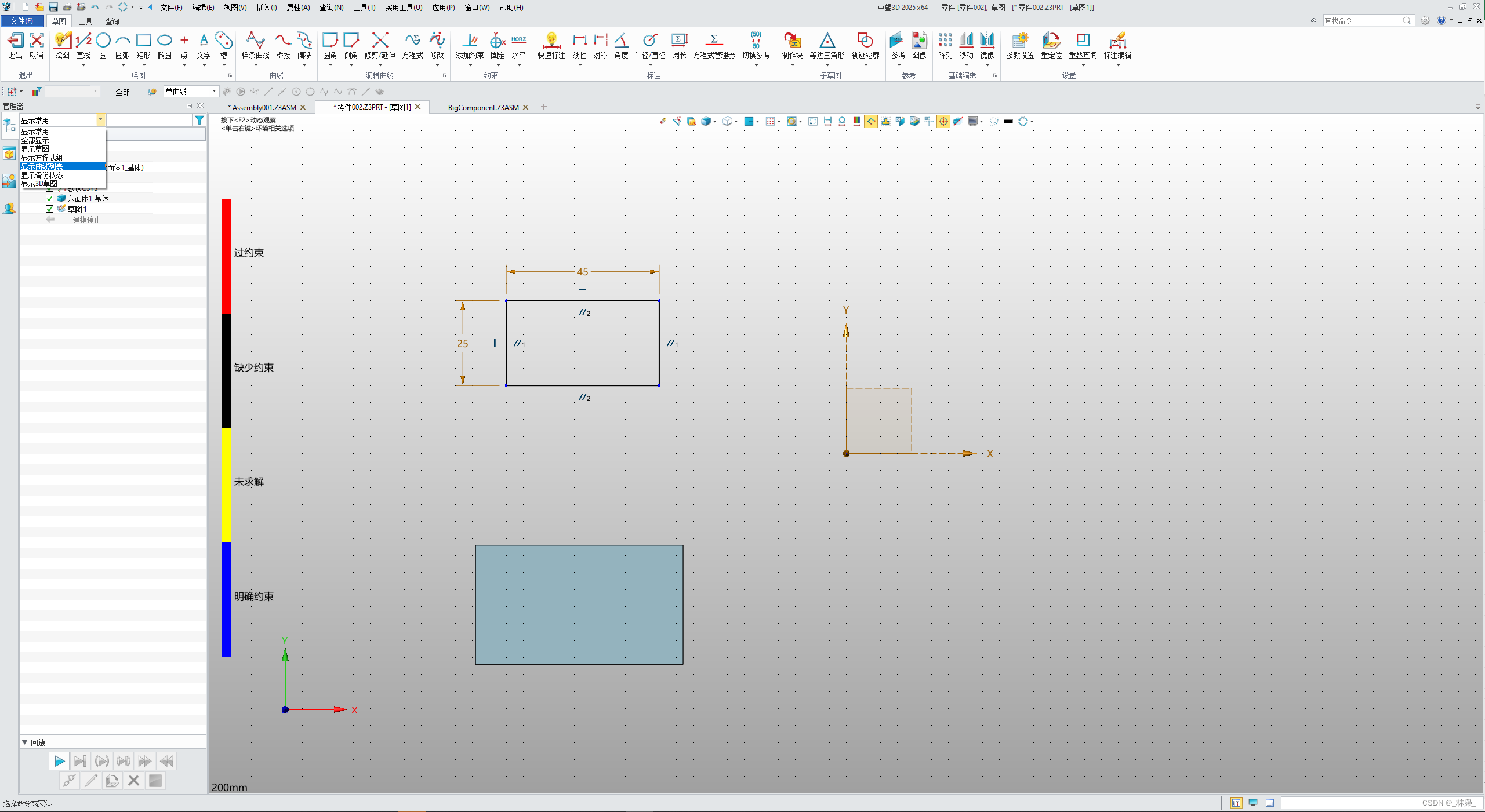
Task: Switch to the BigComponent.Z3ASM tab
Action: coord(482,107)
